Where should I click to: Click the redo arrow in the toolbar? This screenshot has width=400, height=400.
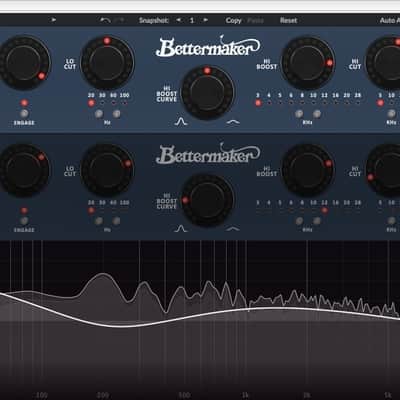coord(119,20)
